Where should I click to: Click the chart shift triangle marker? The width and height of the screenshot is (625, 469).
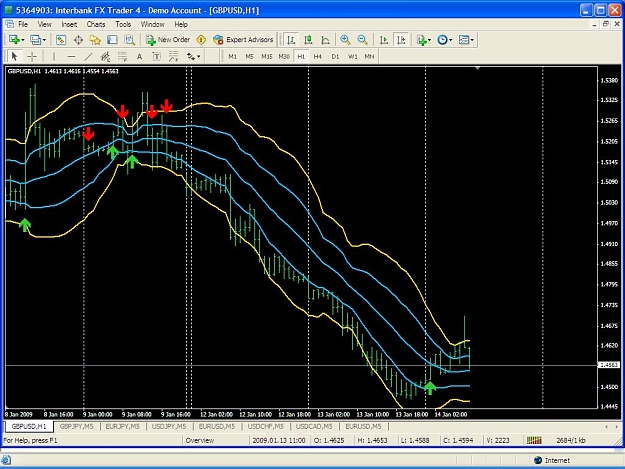(477, 68)
